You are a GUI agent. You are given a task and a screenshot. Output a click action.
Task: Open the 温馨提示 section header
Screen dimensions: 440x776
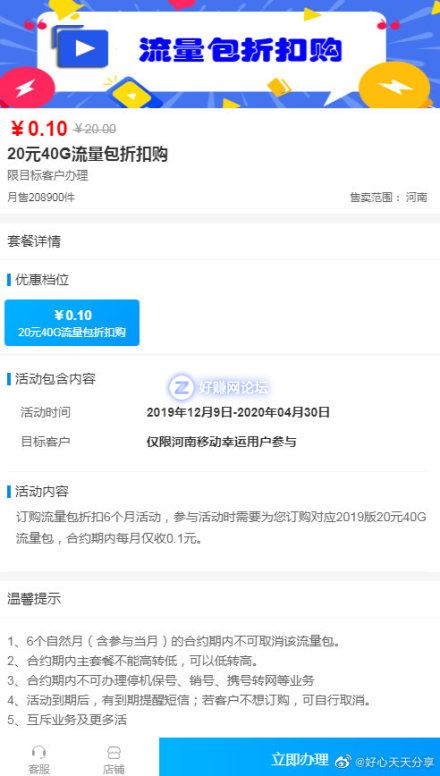34,599
